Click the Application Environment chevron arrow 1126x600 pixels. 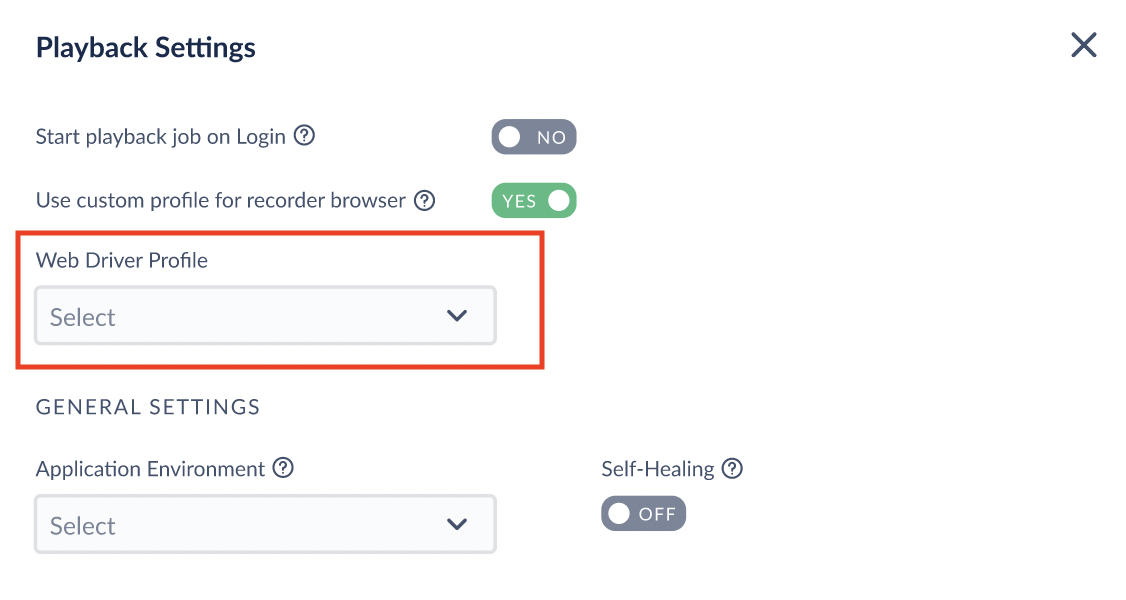coord(457,524)
